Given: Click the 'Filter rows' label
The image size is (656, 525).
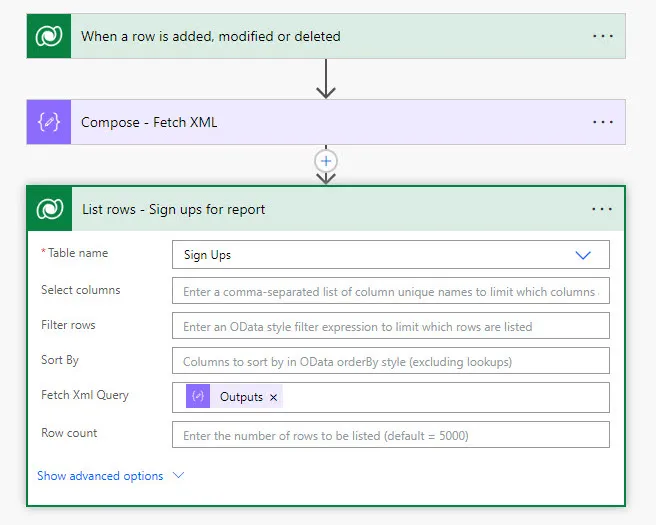Looking at the screenshot, I should pos(68,325).
